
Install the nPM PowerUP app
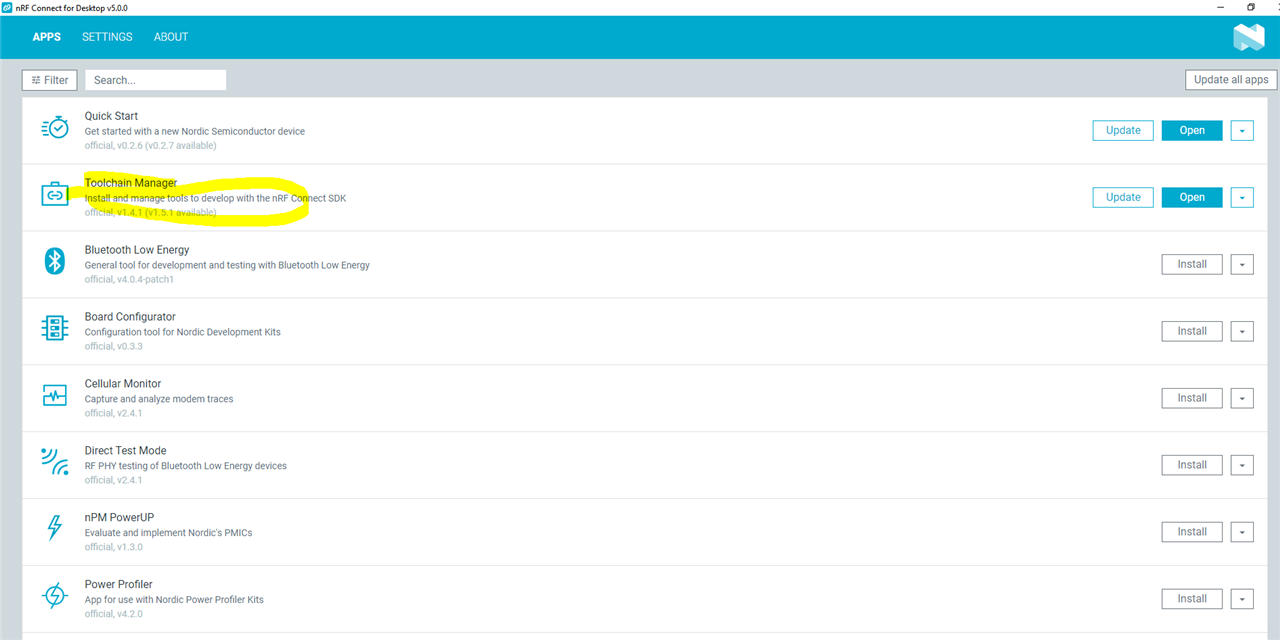(x=1192, y=532)
